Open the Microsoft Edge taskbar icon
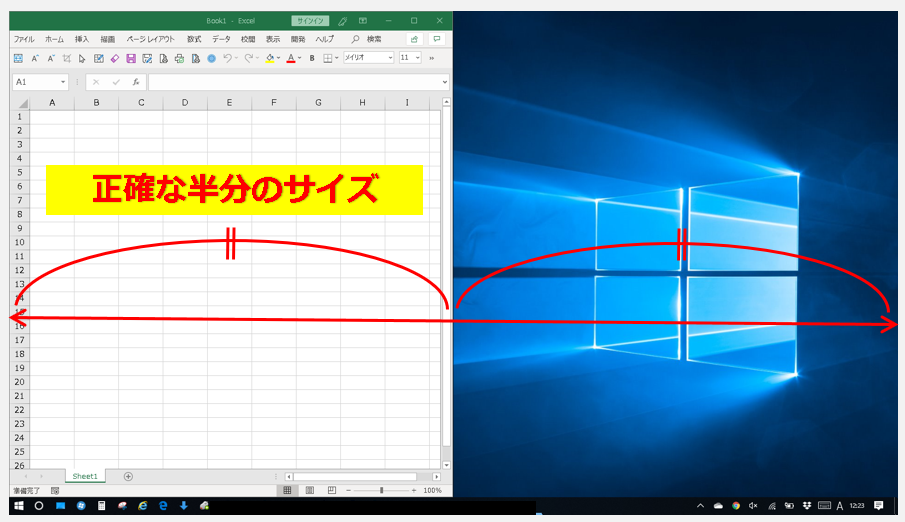Screen dimensions: 905x522 coord(163,506)
